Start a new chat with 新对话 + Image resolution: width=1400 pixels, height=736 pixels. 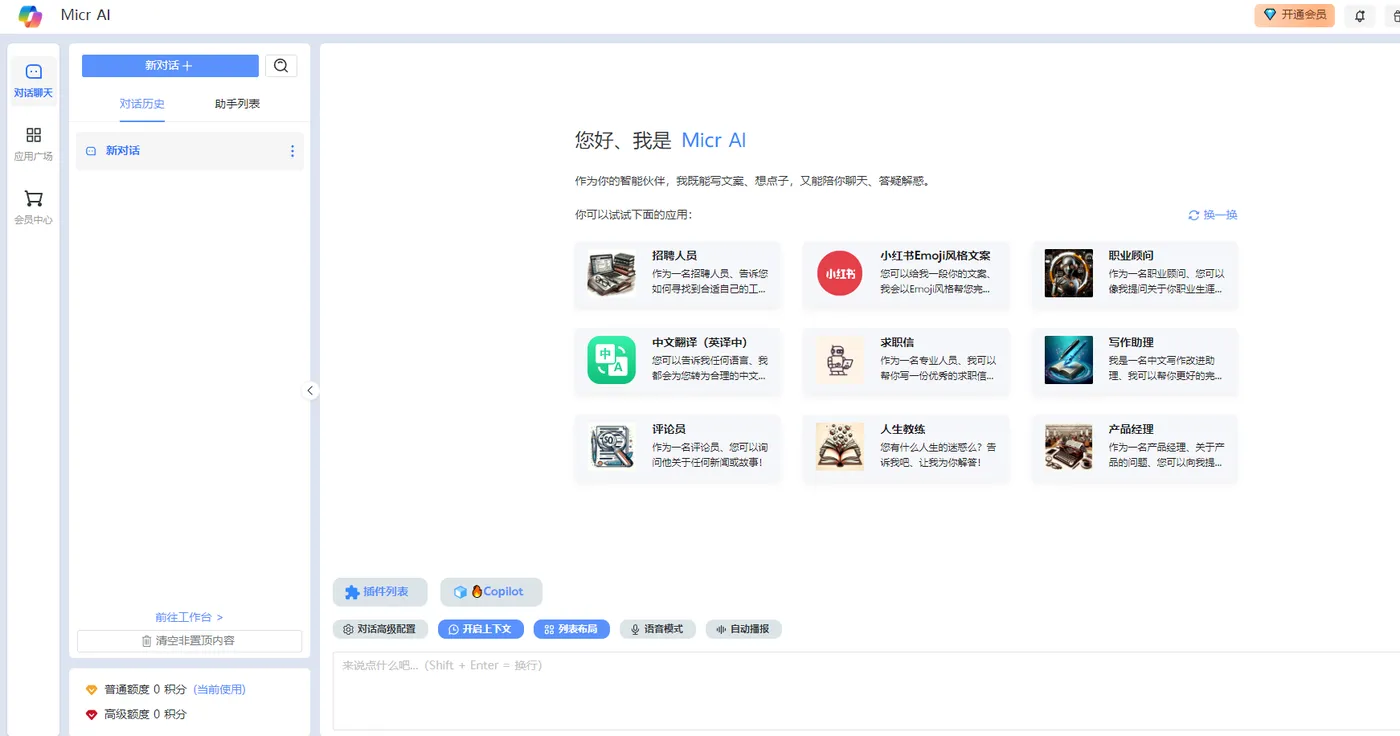pos(170,66)
